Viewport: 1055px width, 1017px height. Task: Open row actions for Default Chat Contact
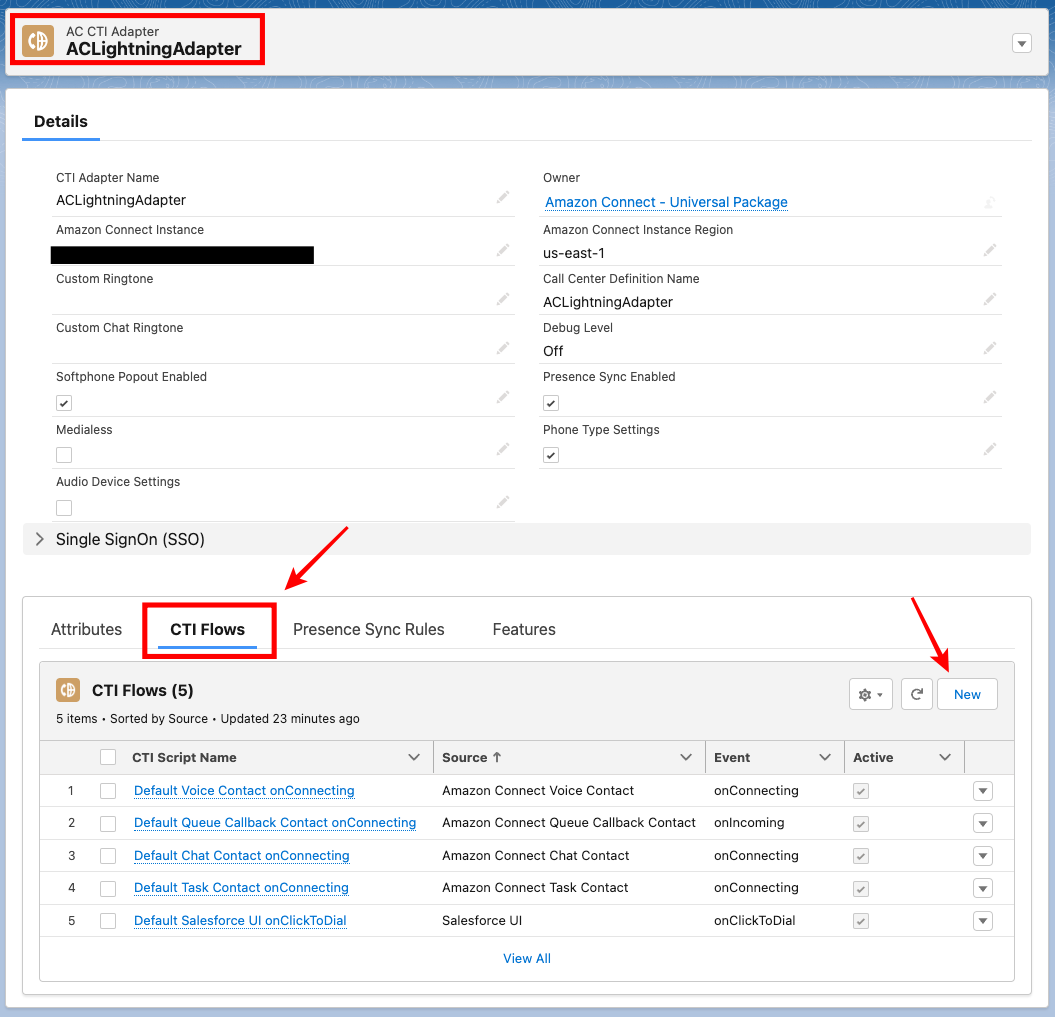[x=982, y=856]
